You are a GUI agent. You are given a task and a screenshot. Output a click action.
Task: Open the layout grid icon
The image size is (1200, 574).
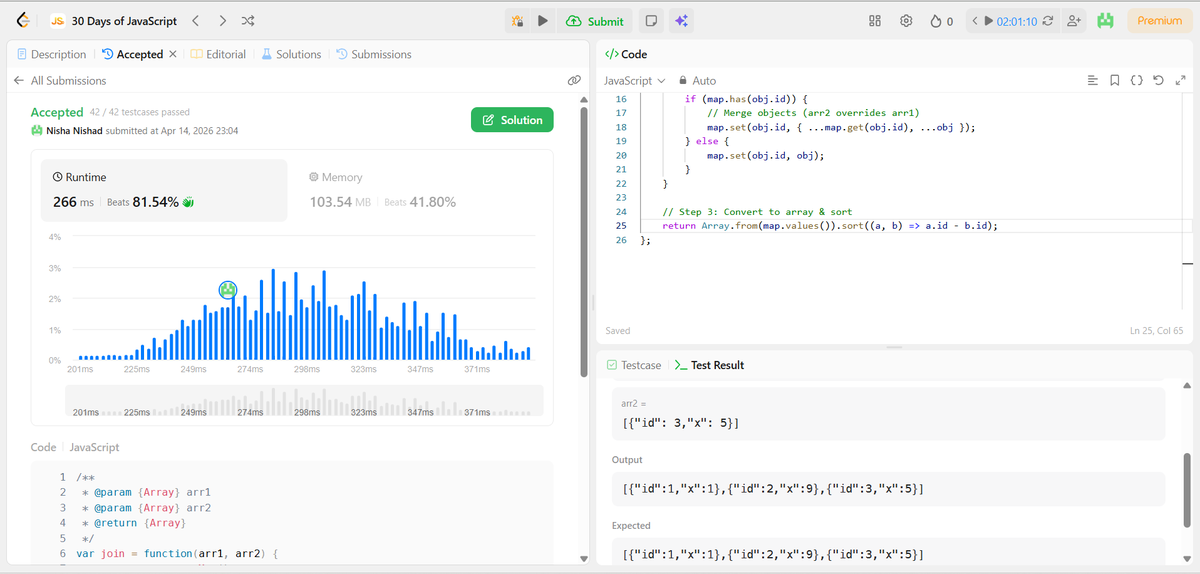pos(874,20)
